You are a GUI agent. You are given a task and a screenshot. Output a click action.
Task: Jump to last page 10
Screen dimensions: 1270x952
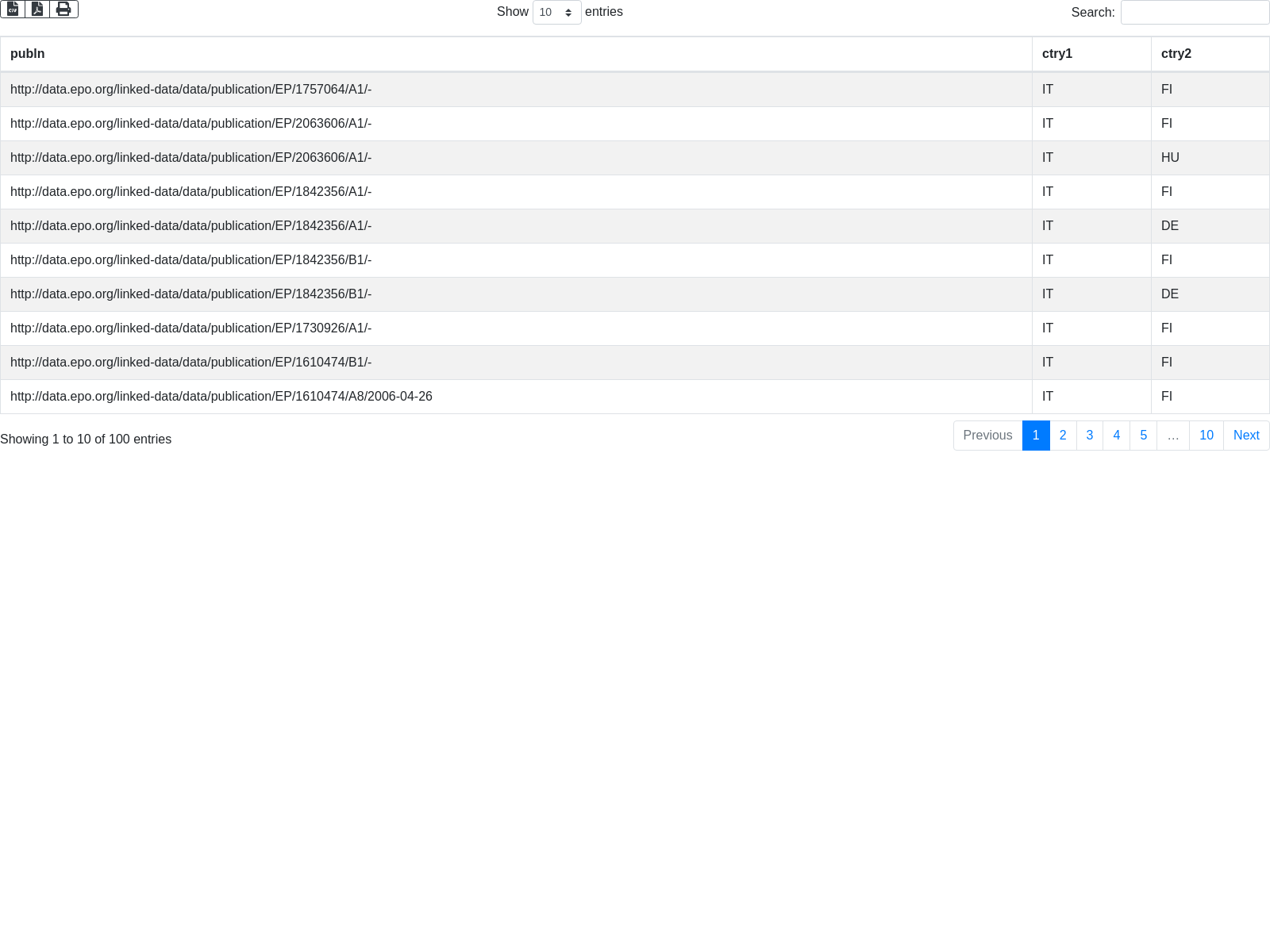[x=1206, y=436]
